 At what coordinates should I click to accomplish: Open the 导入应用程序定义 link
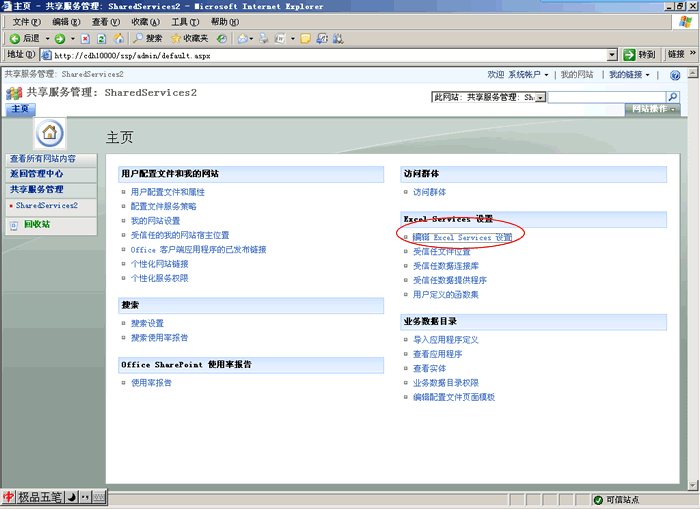point(446,340)
